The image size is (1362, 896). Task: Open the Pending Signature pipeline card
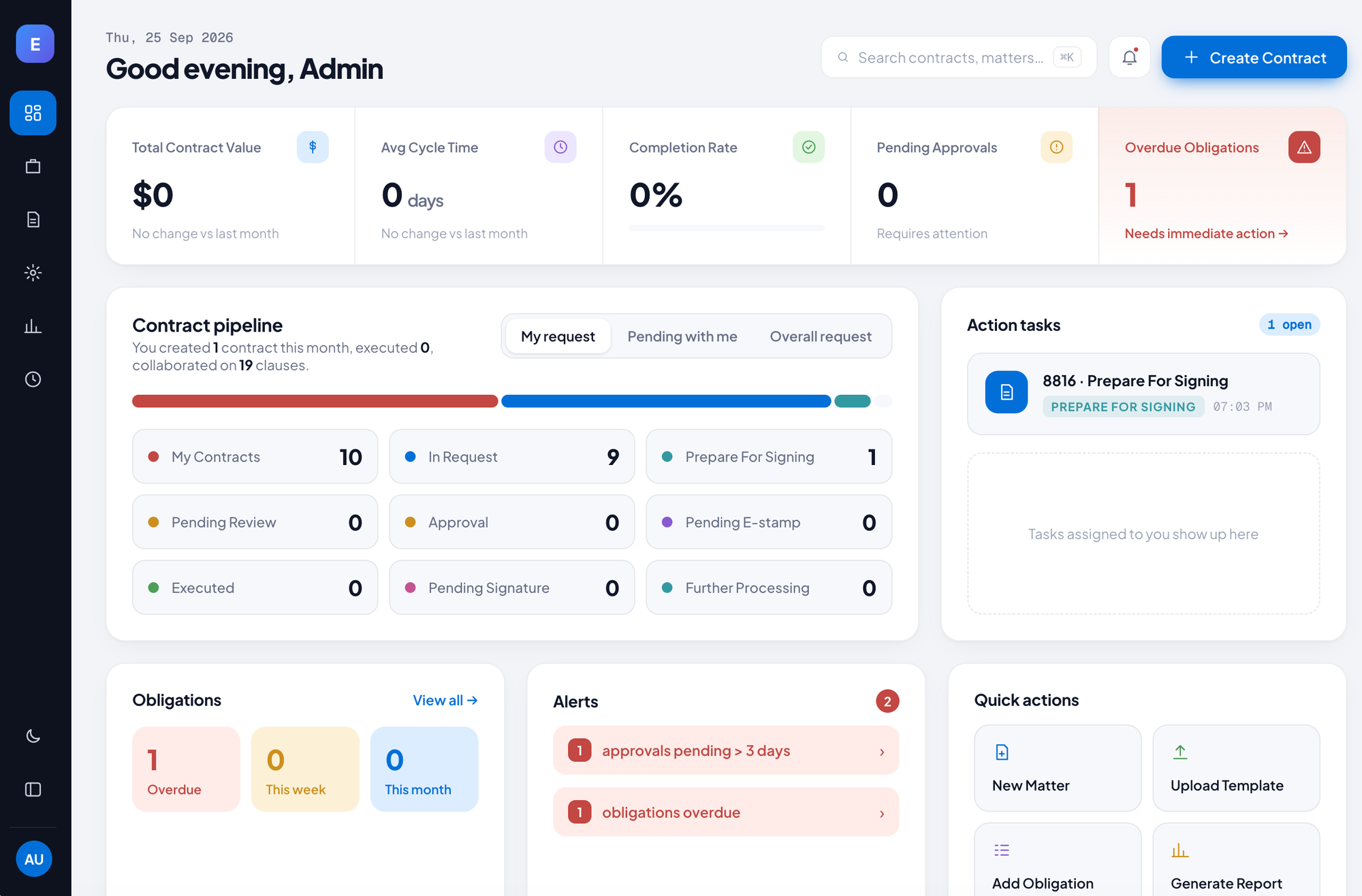[511, 588]
